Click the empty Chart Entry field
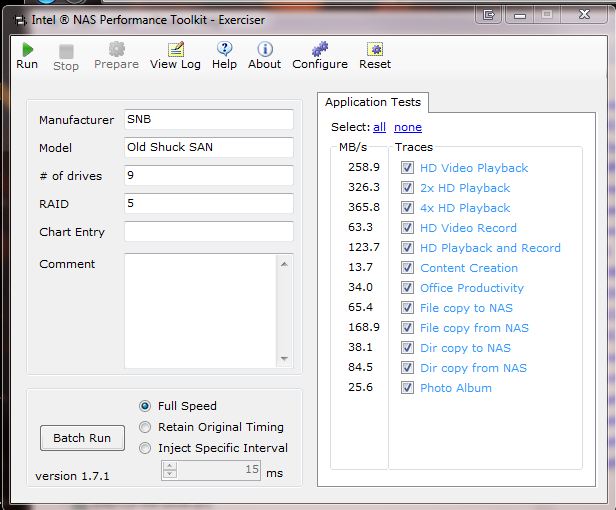The image size is (616, 510). point(209,231)
